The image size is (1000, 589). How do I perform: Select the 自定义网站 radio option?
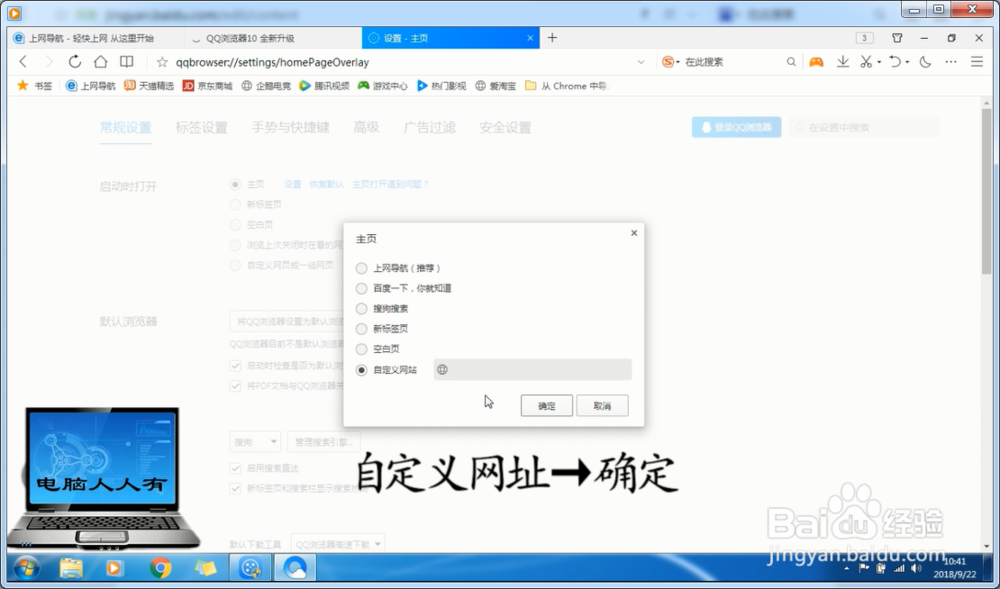tap(362, 370)
